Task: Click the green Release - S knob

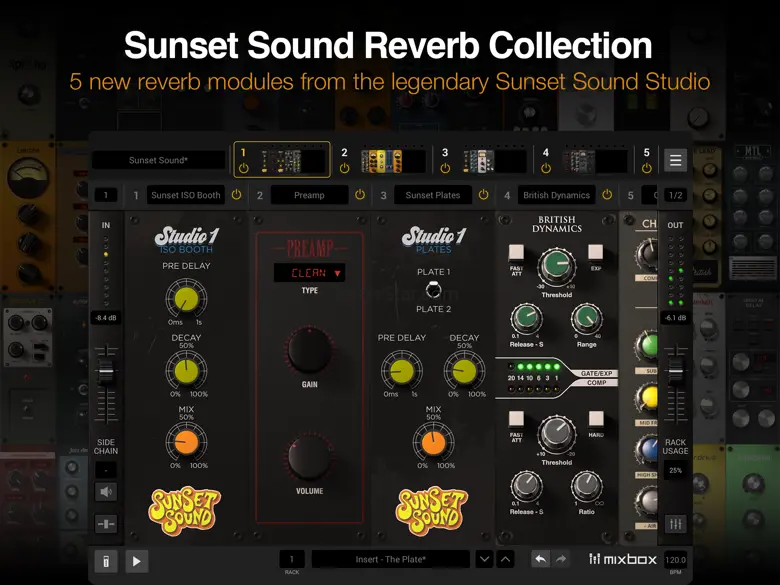Action: click(x=526, y=319)
